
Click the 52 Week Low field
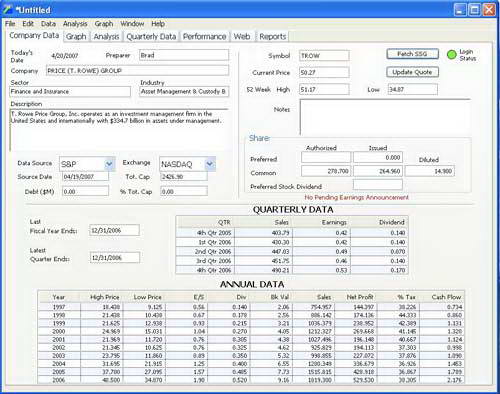pyautogui.click(x=413, y=89)
